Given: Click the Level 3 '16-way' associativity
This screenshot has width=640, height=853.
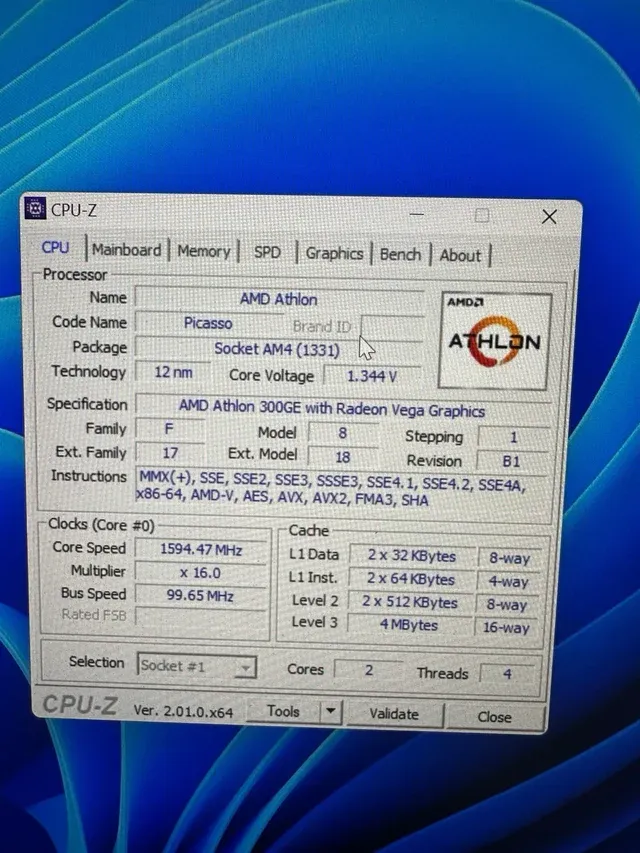Looking at the screenshot, I should (x=506, y=627).
